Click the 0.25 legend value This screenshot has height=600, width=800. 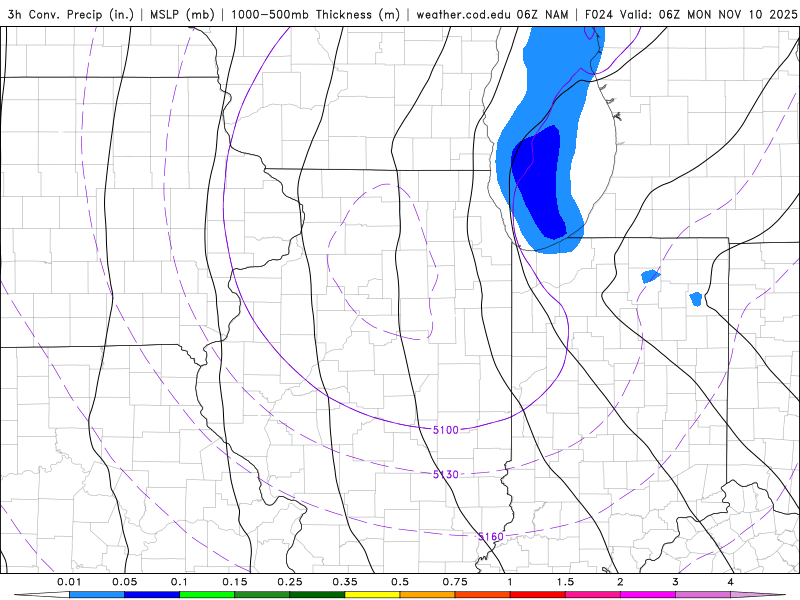290,582
